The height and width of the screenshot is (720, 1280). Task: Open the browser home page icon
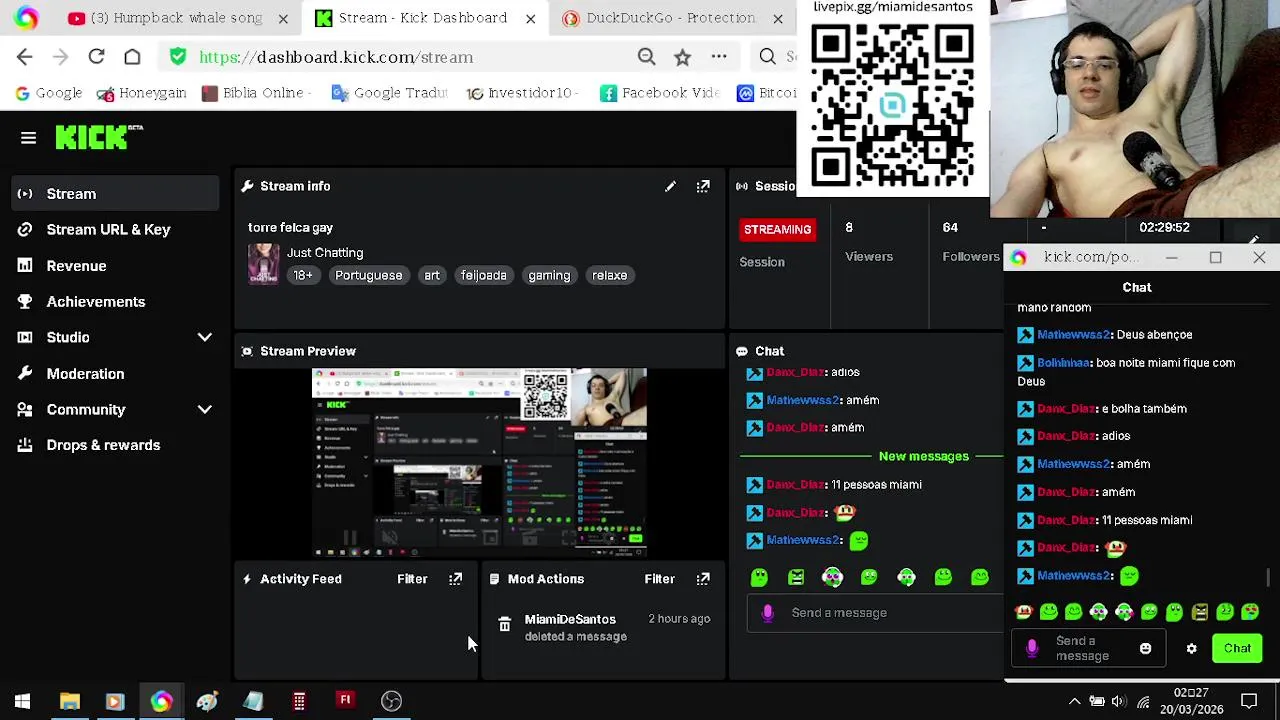tap(132, 57)
